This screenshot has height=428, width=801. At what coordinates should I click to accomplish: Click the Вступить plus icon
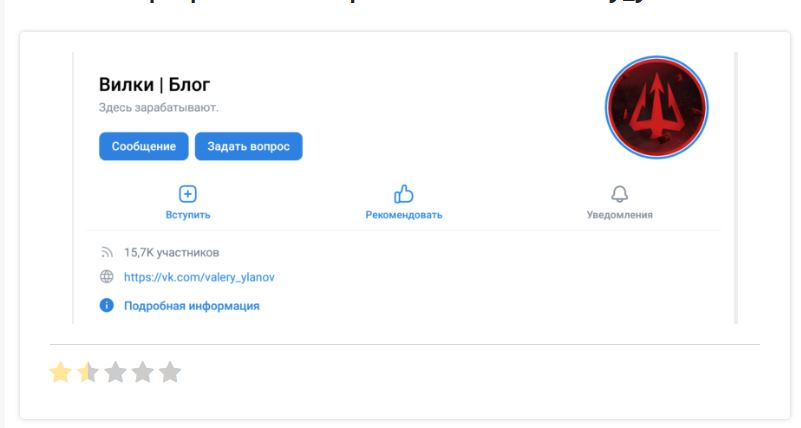[187, 194]
